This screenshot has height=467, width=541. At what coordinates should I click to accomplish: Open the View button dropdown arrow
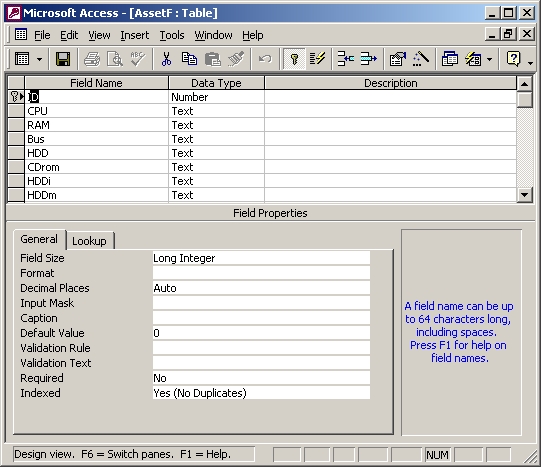(x=39, y=59)
